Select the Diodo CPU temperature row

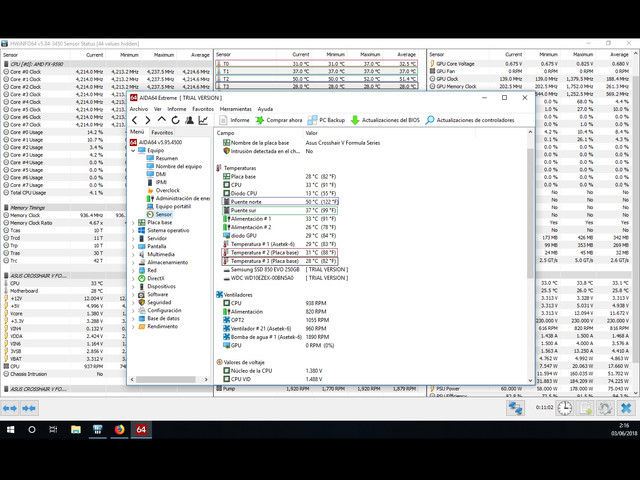coord(280,193)
